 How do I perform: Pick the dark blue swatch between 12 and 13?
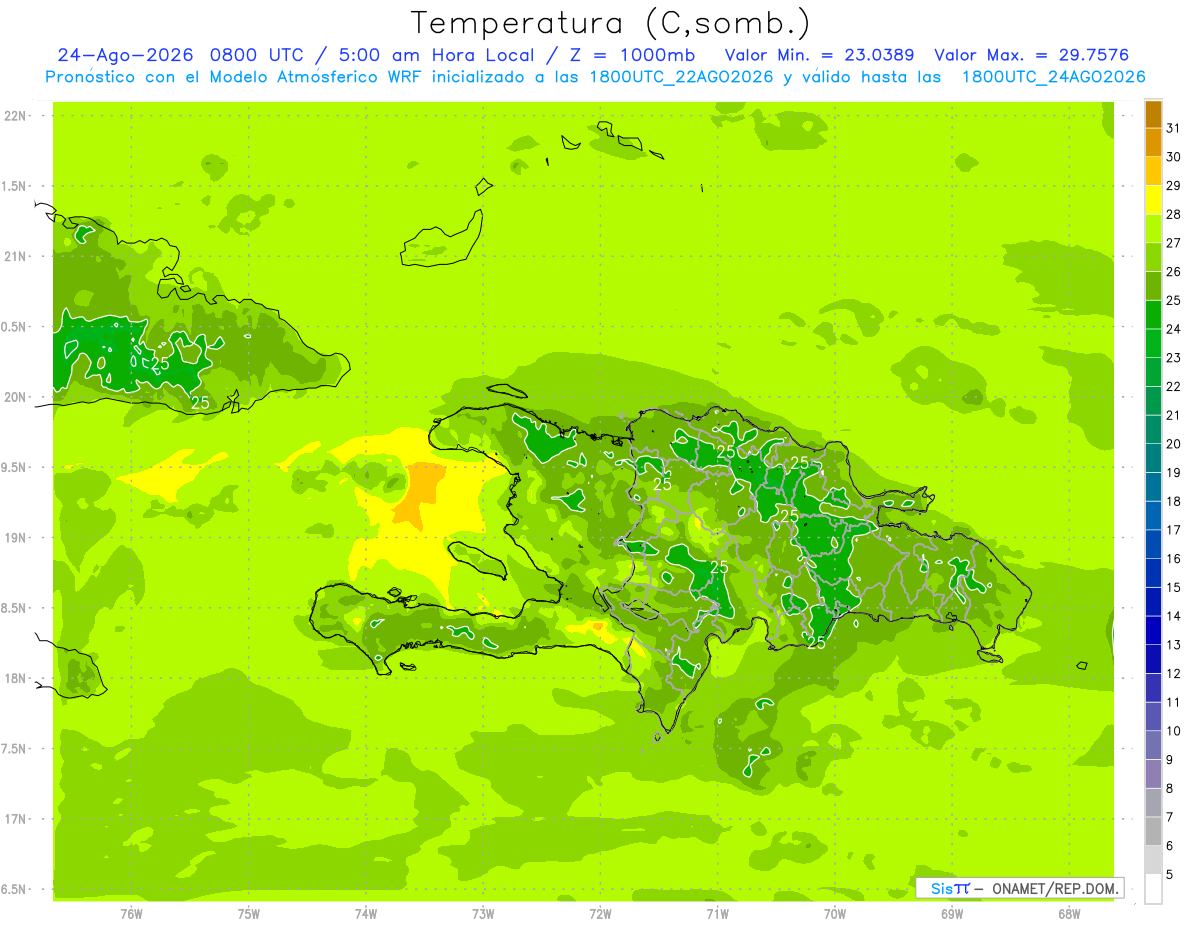[1153, 659]
